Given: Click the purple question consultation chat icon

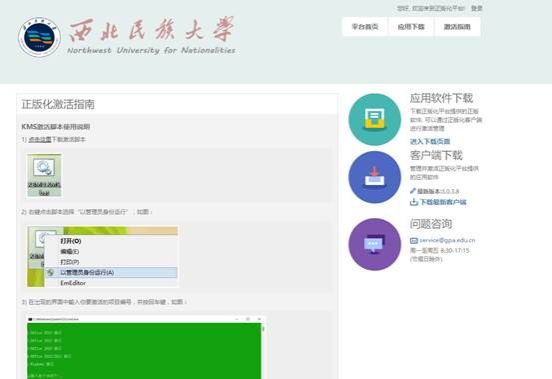Looking at the screenshot, I should [375, 244].
